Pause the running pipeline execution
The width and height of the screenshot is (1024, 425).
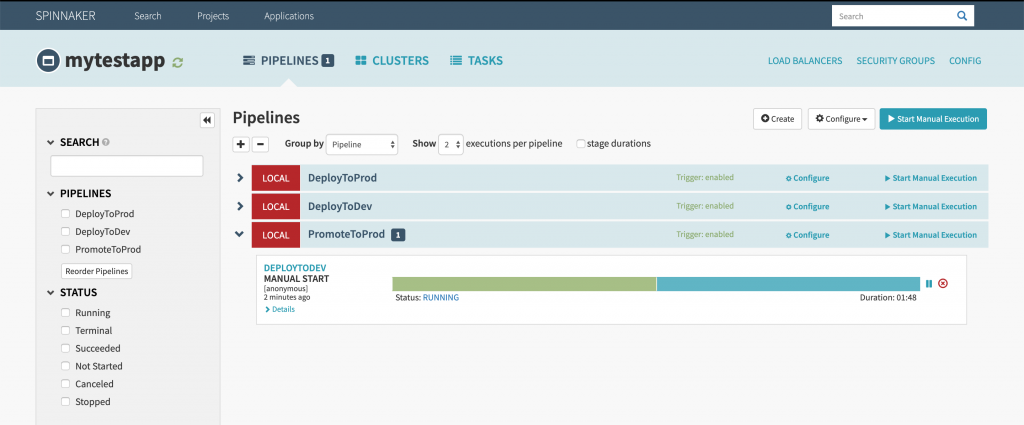point(929,284)
